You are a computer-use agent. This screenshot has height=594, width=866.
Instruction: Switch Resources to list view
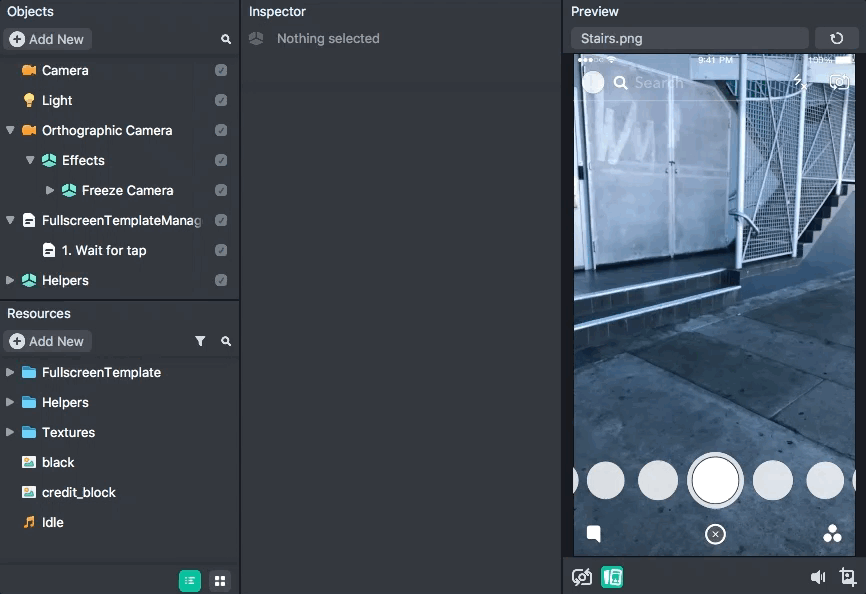pyautogui.click(x=190, y=580)
